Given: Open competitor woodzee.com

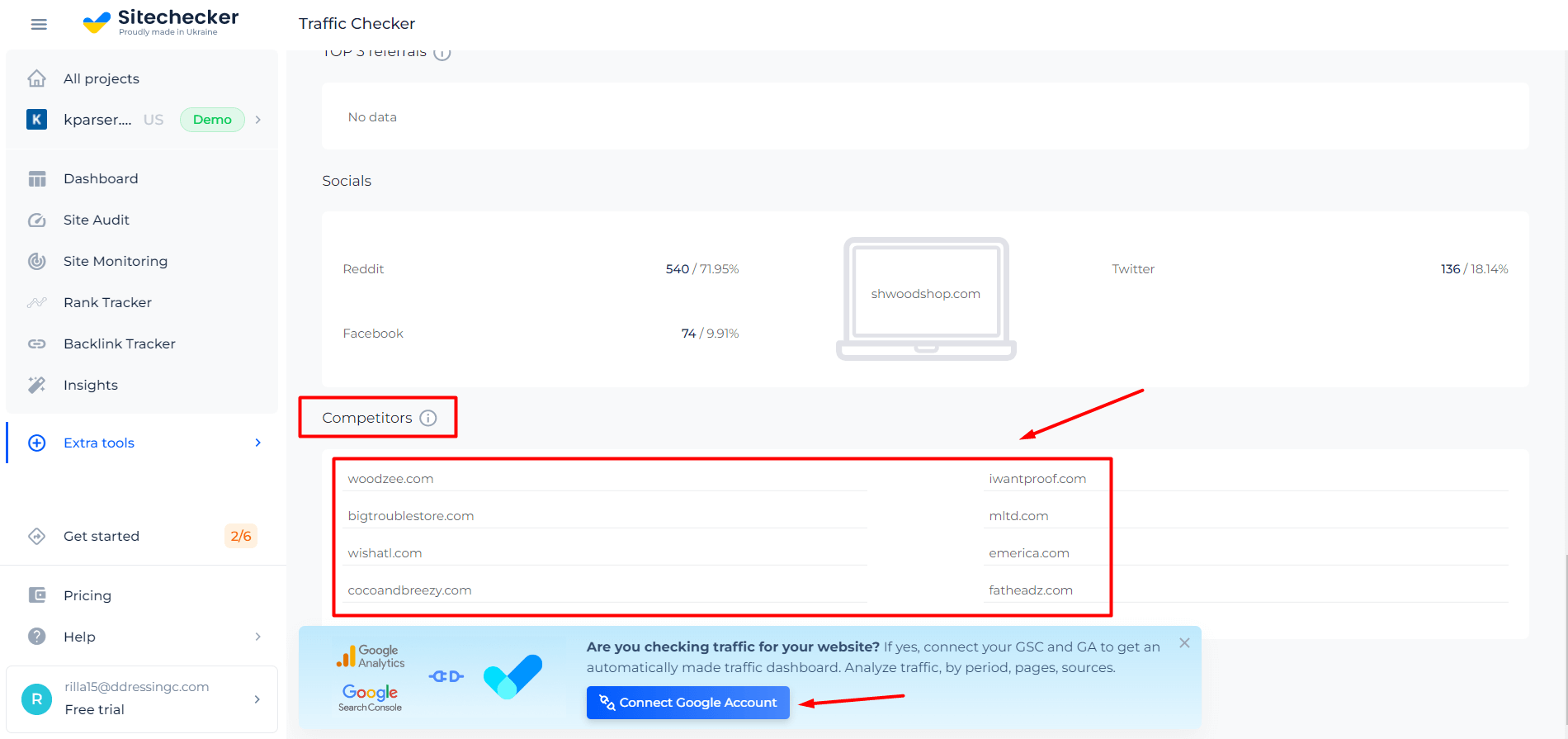Looking at the screenshot, I should pyautogui.click(x=390, y=479).
